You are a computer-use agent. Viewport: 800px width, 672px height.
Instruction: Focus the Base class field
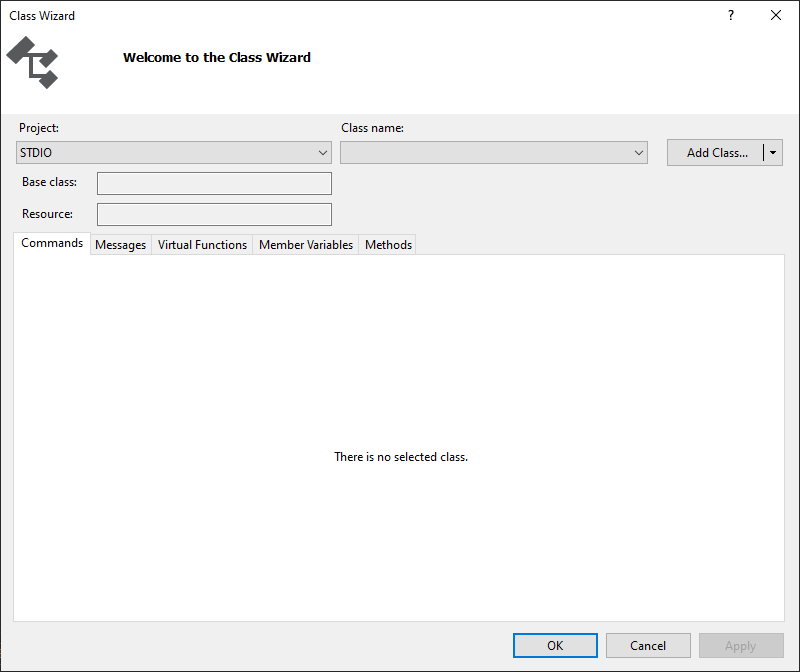214,184
